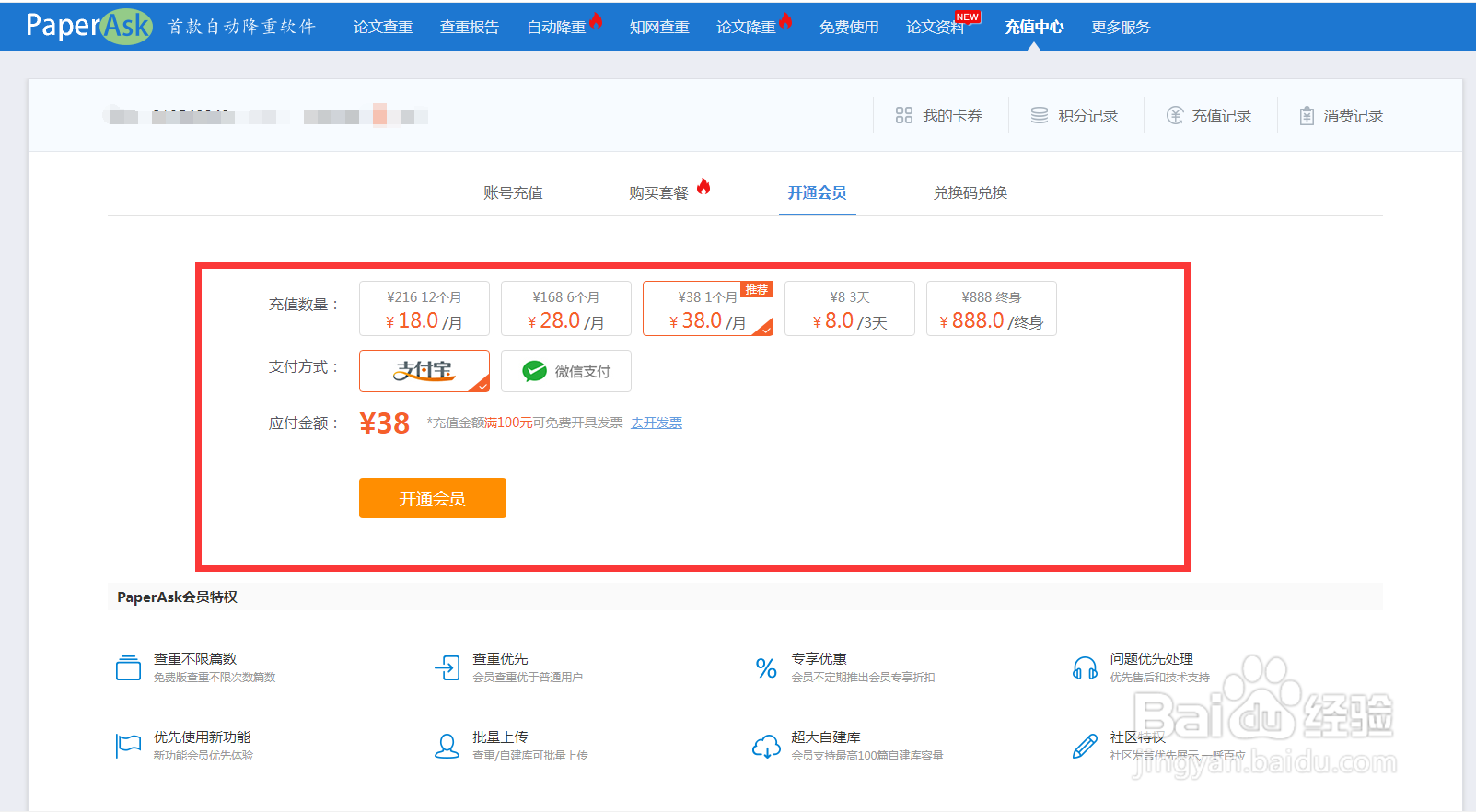Follow the 去开发票 link
This screenshot has height=812, width=1476.
tap(657, 423)
